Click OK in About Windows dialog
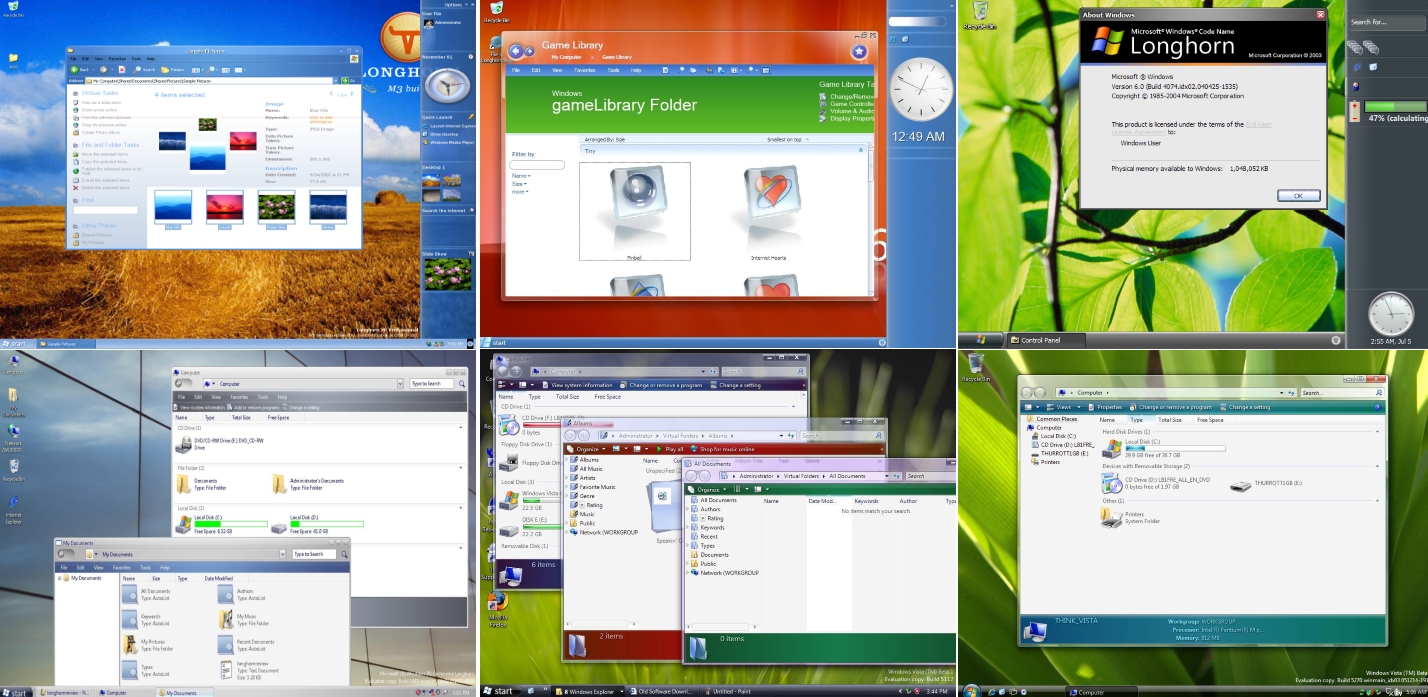Screen dimensions: 1428x697 [1298, 196]
